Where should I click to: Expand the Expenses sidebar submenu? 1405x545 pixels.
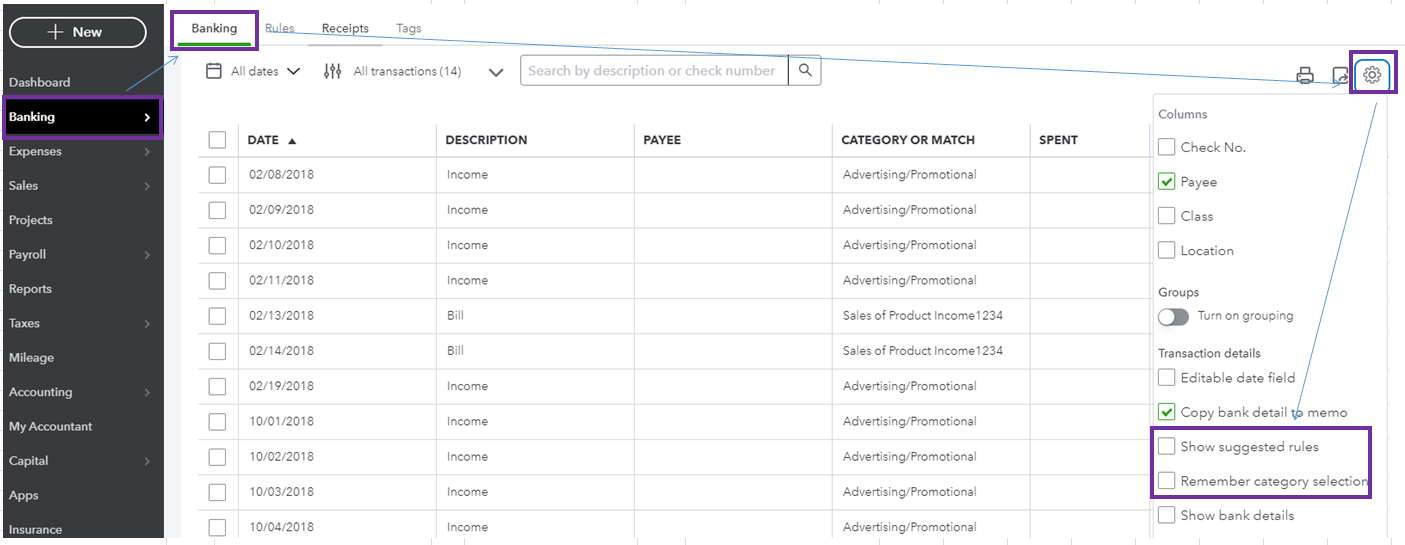(x=147, y=152)
